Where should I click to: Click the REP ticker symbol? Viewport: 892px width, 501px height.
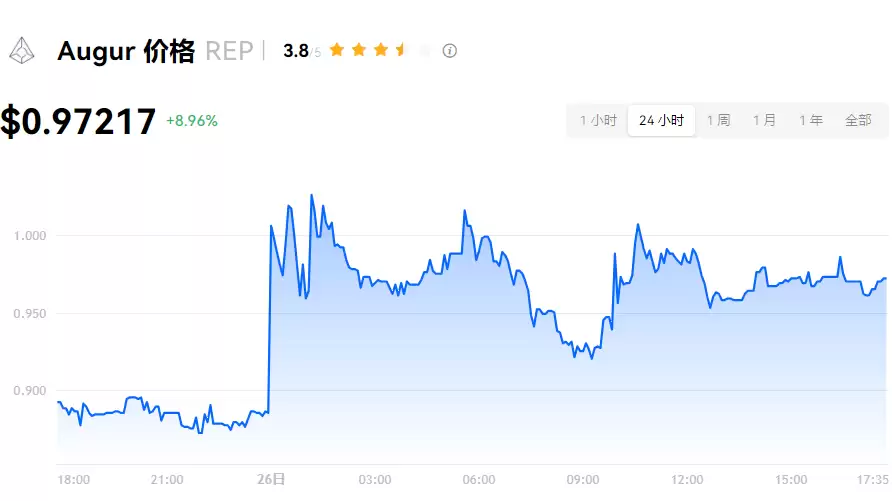point(229,51)
